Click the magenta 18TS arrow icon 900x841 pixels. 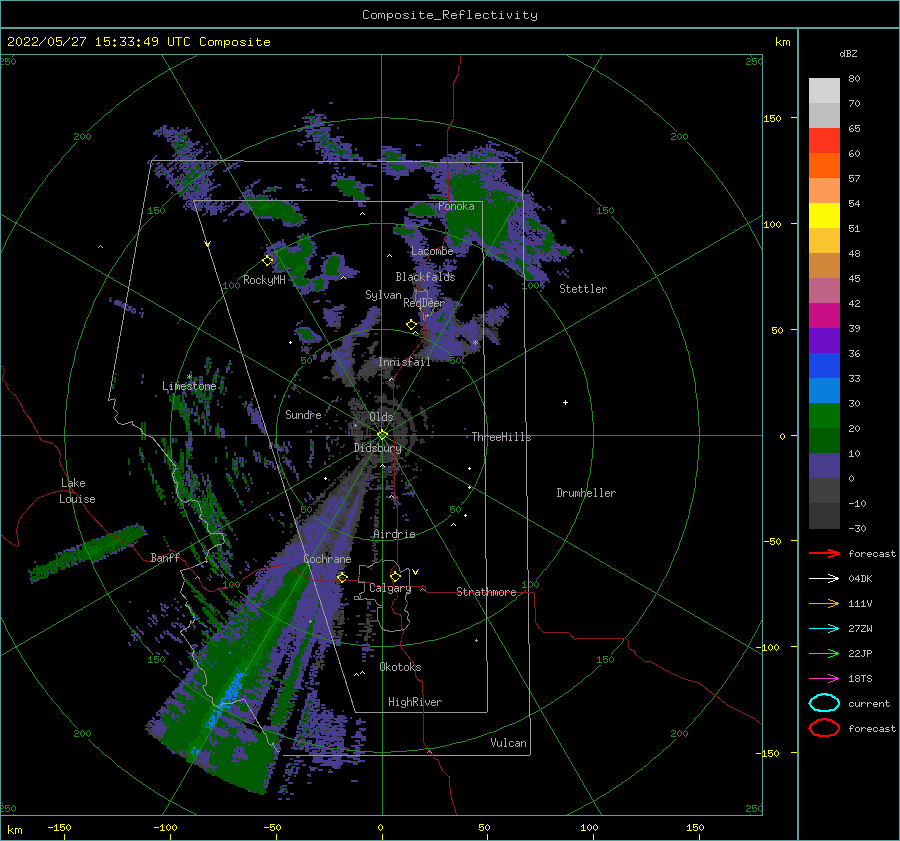pos(824,679)
